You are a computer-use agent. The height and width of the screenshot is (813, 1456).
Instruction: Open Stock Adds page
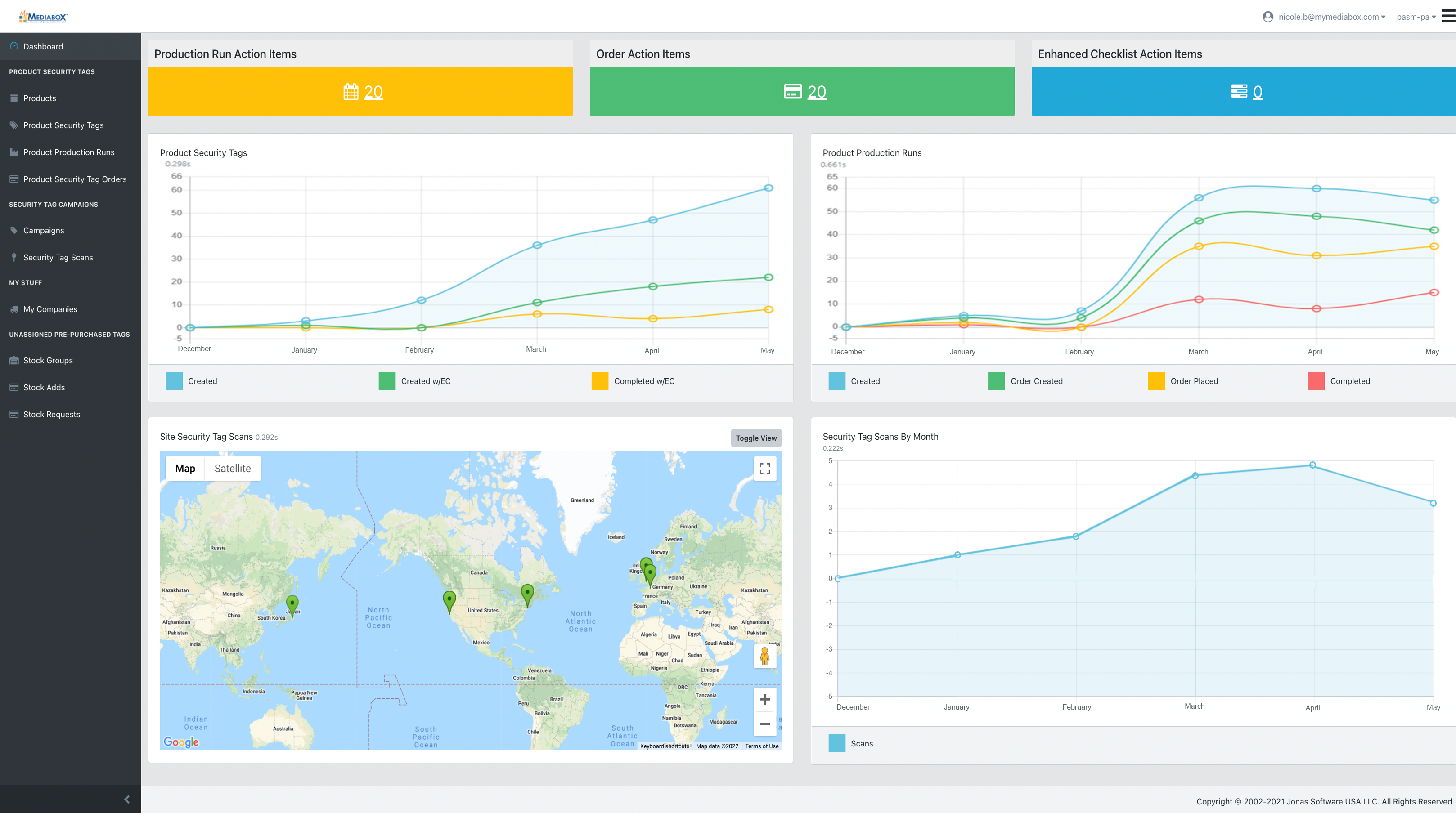click(71, 388)
